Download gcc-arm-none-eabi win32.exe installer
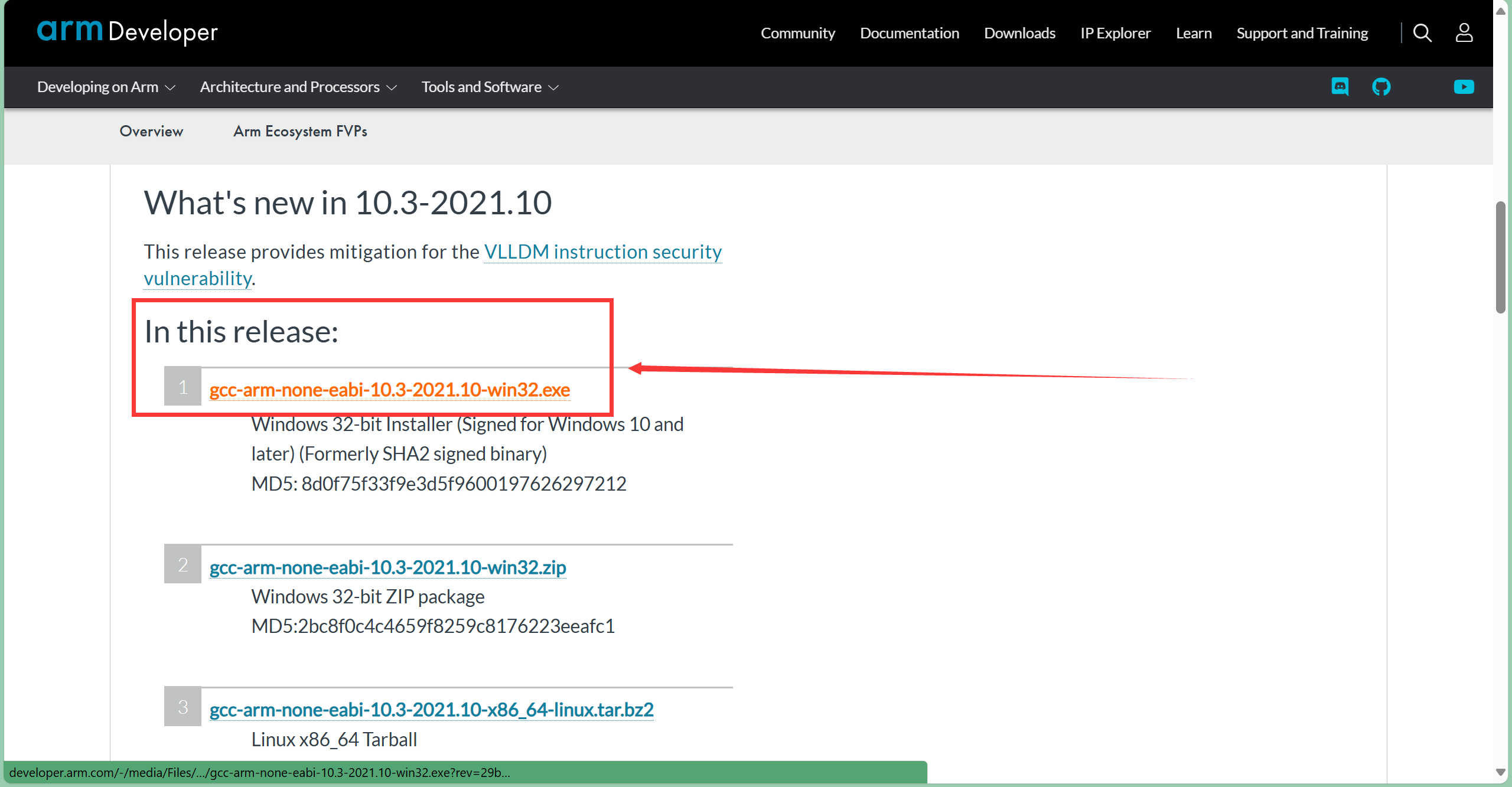1512x787 pixels. 389,390
